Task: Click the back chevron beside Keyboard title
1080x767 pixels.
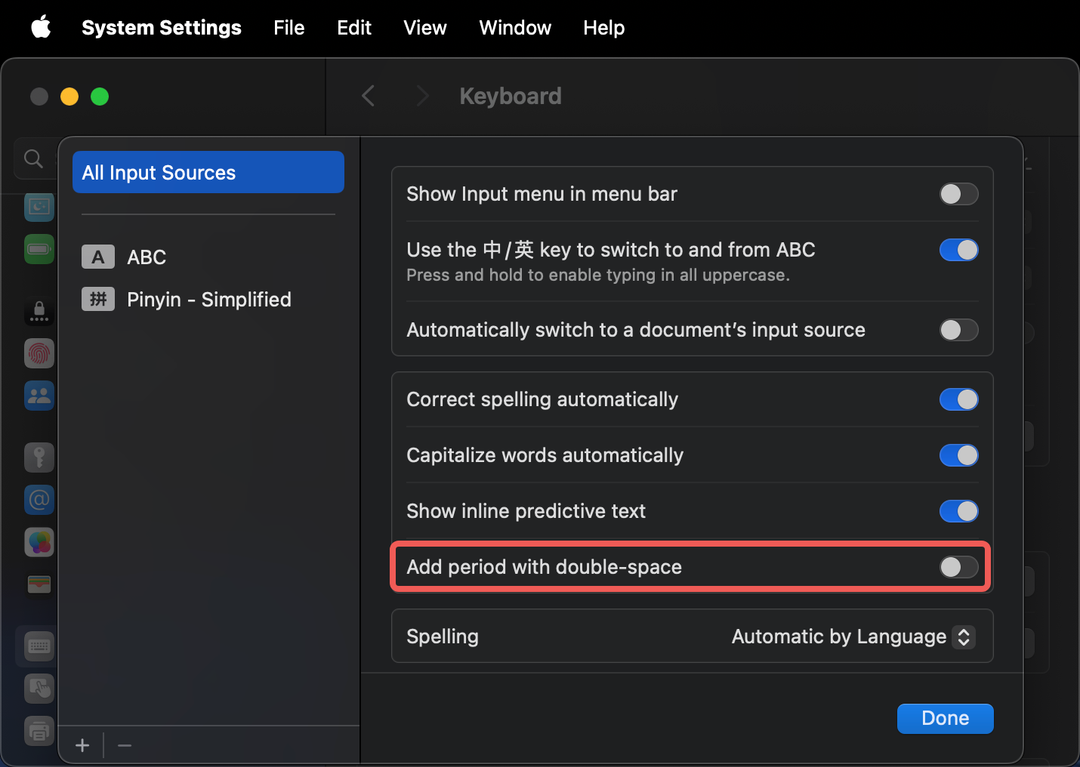Action: click(368, 96)
